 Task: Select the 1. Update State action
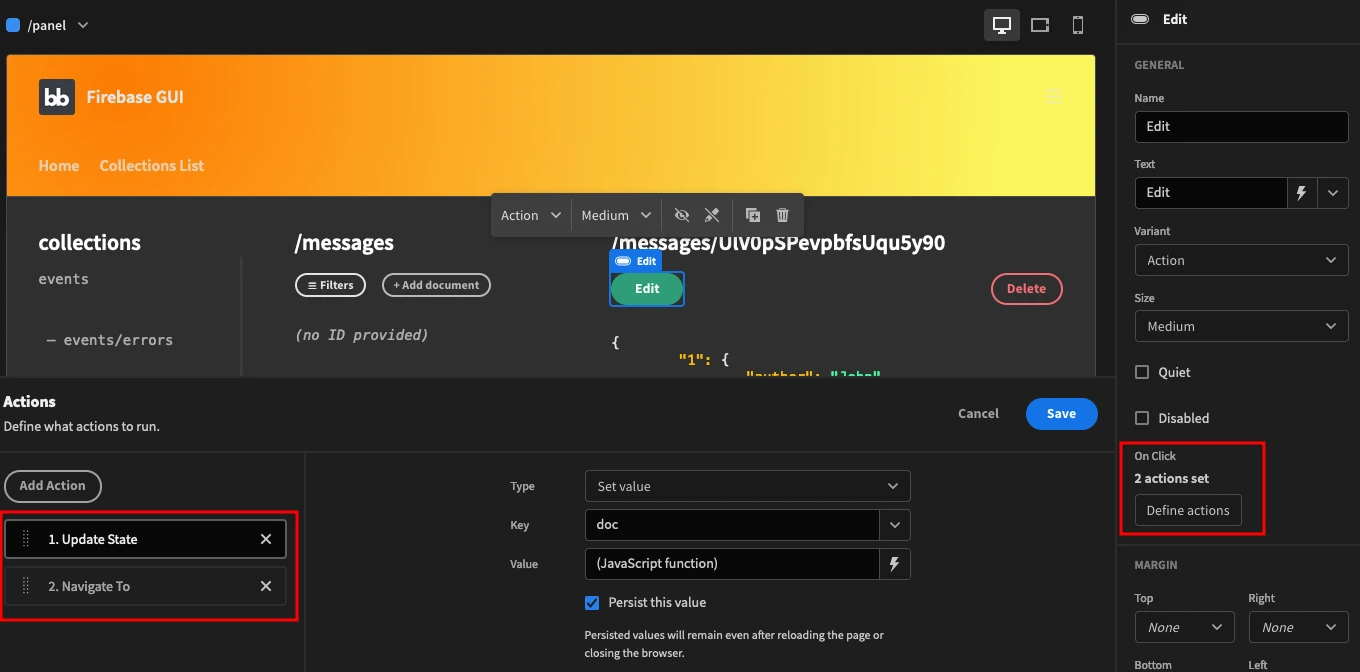pos(146,539)
